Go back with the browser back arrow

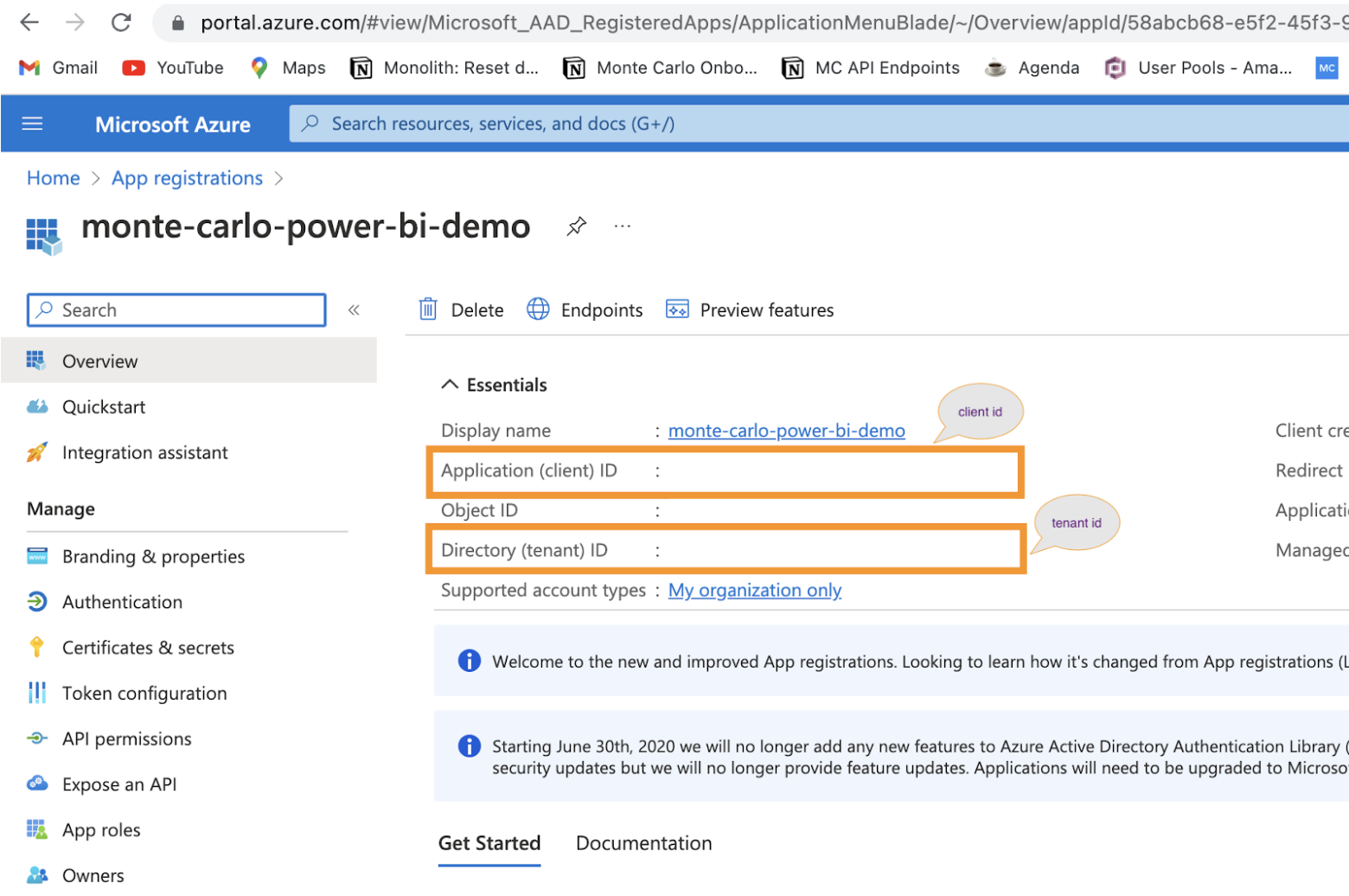[29, 22]
